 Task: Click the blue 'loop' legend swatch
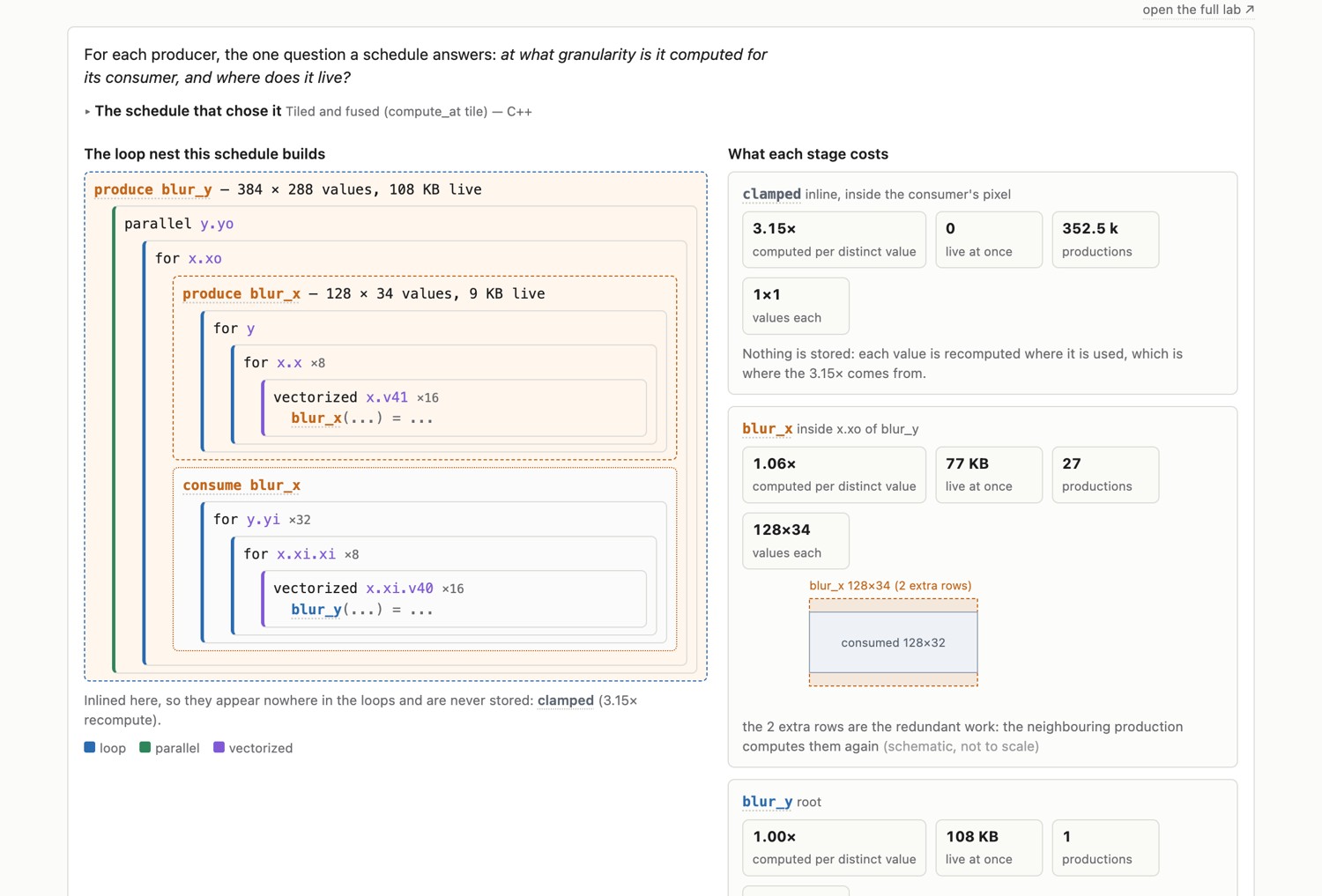90,747
